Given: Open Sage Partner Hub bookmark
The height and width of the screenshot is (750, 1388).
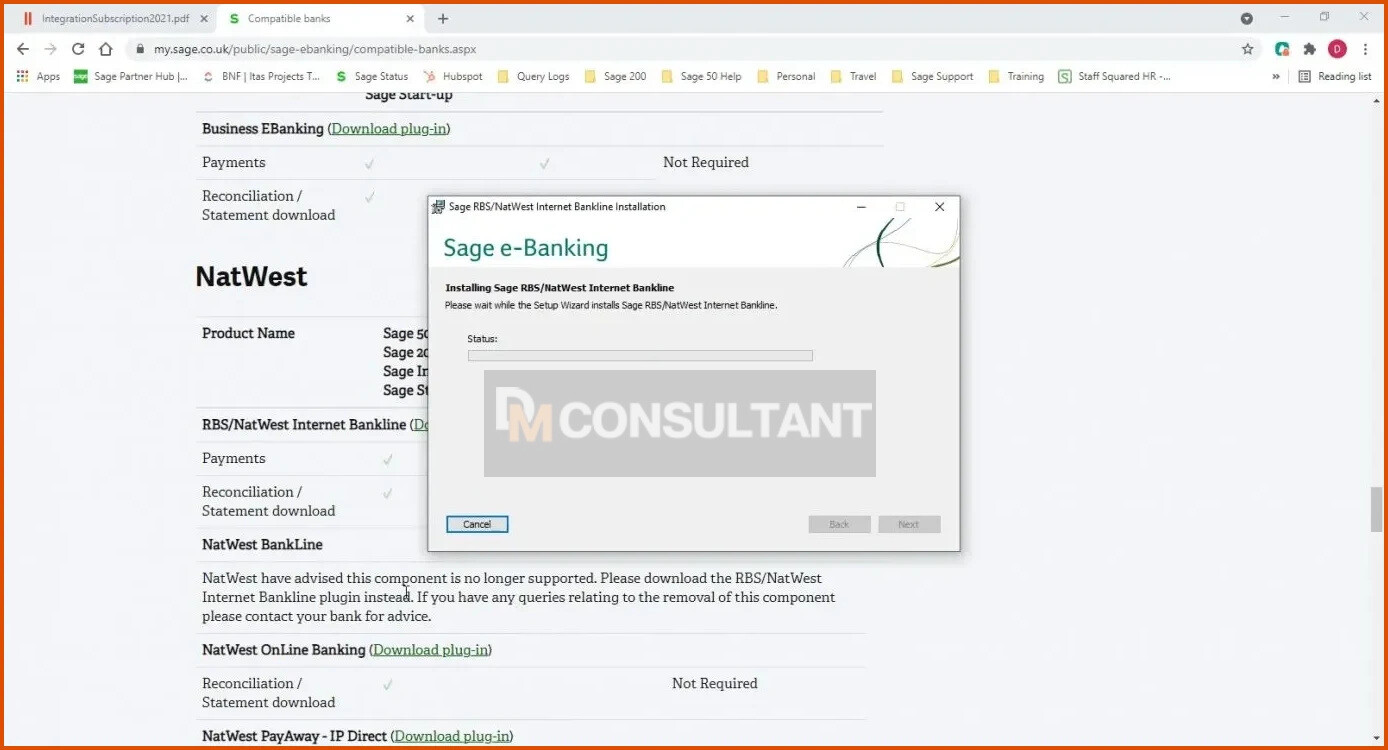Looking at the screenshot, I should [131, 76].
